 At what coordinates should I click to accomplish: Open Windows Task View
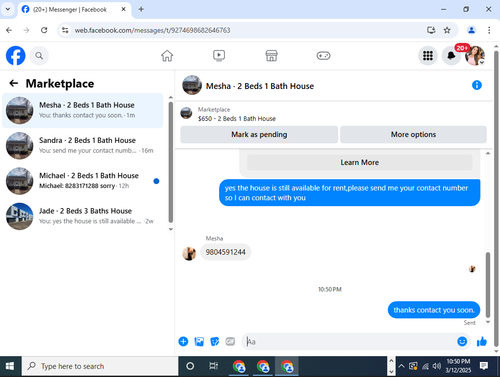213,366
